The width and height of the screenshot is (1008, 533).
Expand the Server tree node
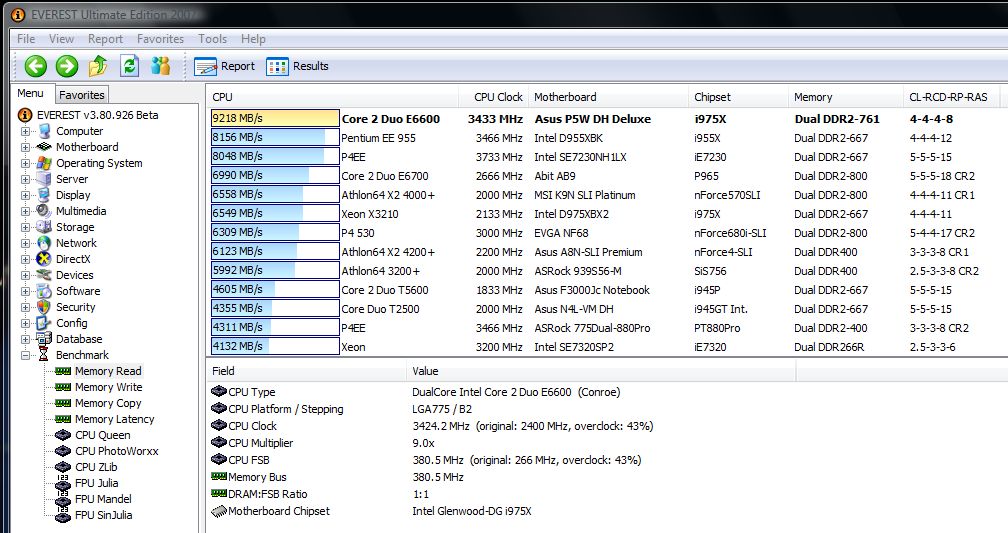coord(25,179)
